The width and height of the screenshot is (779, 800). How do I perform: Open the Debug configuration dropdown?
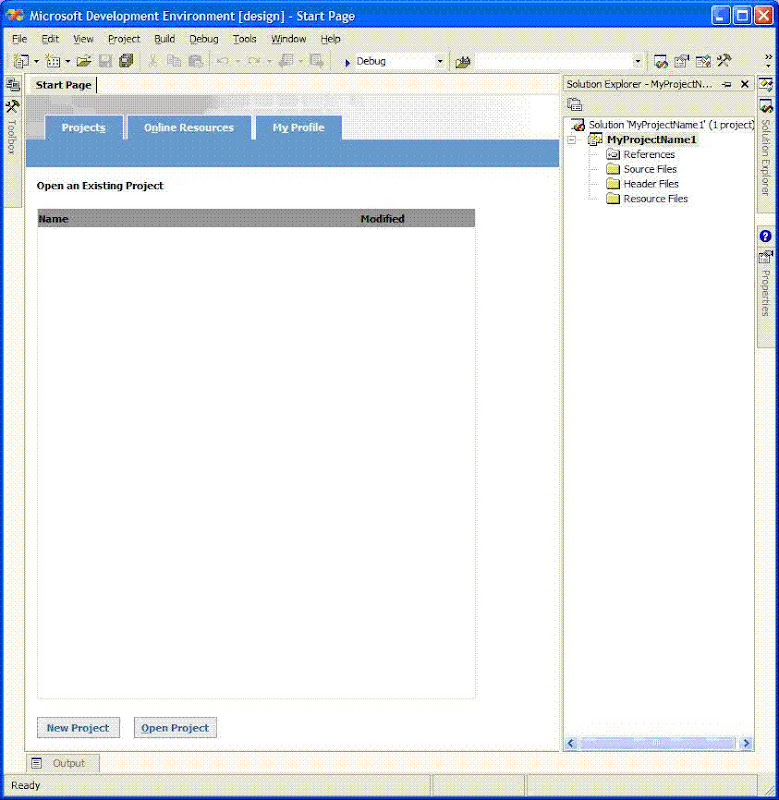[440, 62]
